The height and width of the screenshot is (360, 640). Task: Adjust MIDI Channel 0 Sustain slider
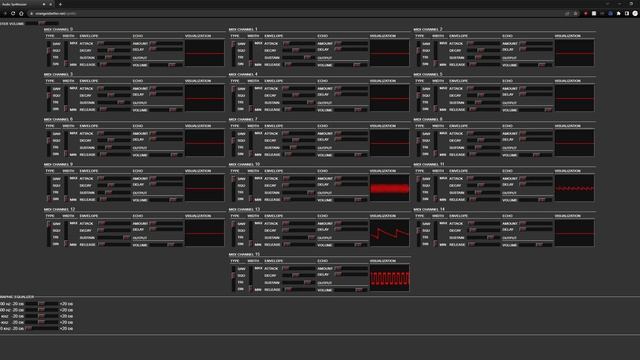point(114,58)
